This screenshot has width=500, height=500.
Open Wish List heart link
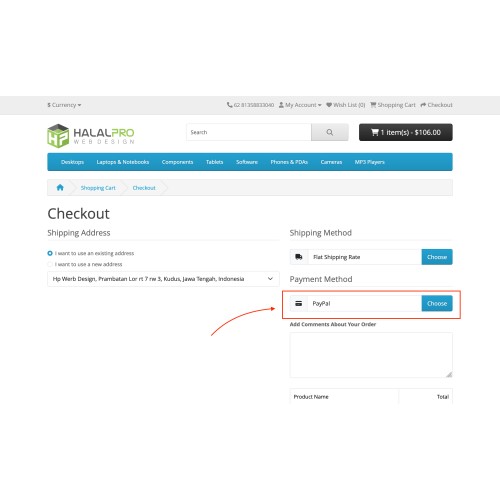tap(346, 105)
